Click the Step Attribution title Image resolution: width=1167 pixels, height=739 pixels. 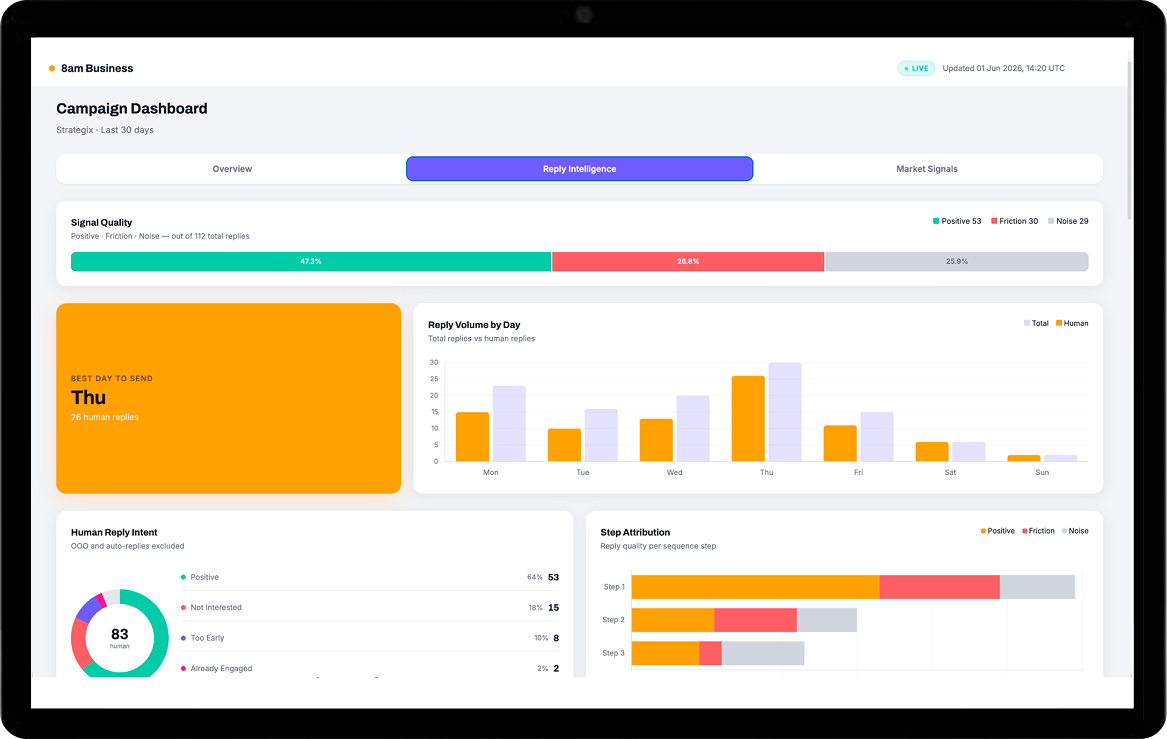point(635,532)
